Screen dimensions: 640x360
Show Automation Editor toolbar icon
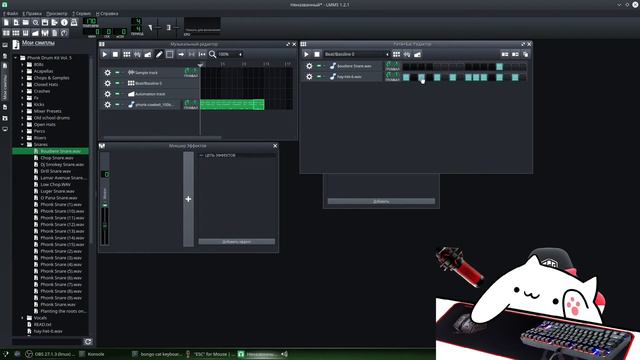(x=36, y=33)
